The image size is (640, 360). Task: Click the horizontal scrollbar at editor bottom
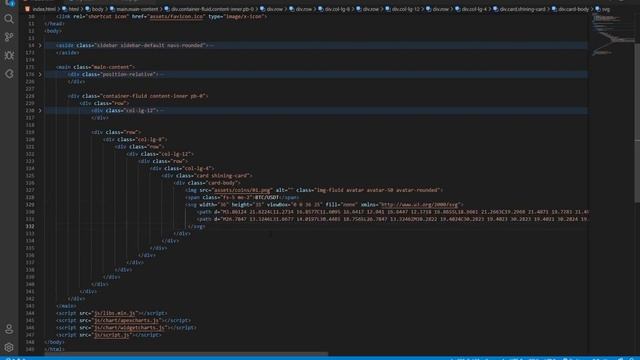186,354
